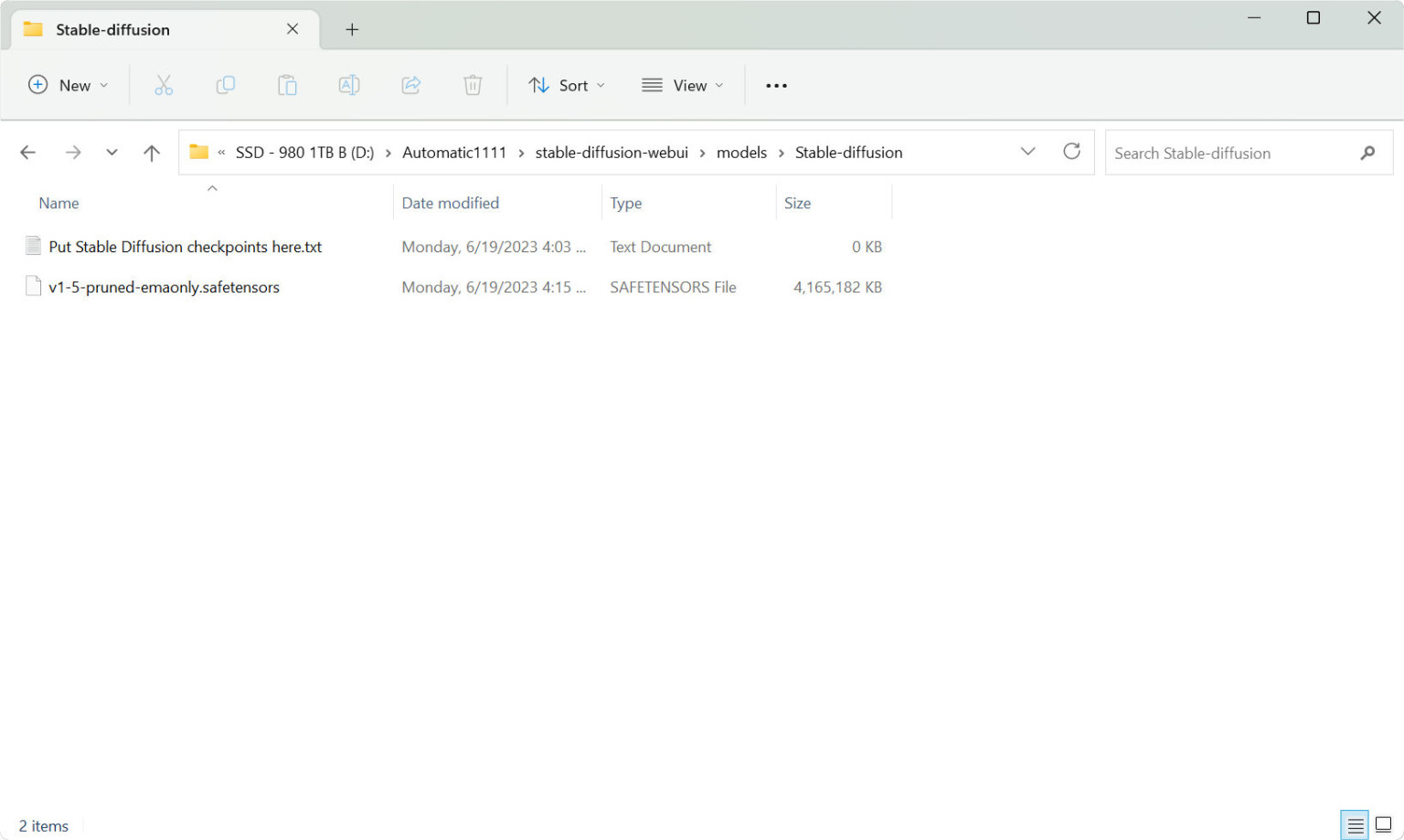This screenshot has width=1404, height=840.
Task: Navigate up to the models folder
Action: [151, 152]
